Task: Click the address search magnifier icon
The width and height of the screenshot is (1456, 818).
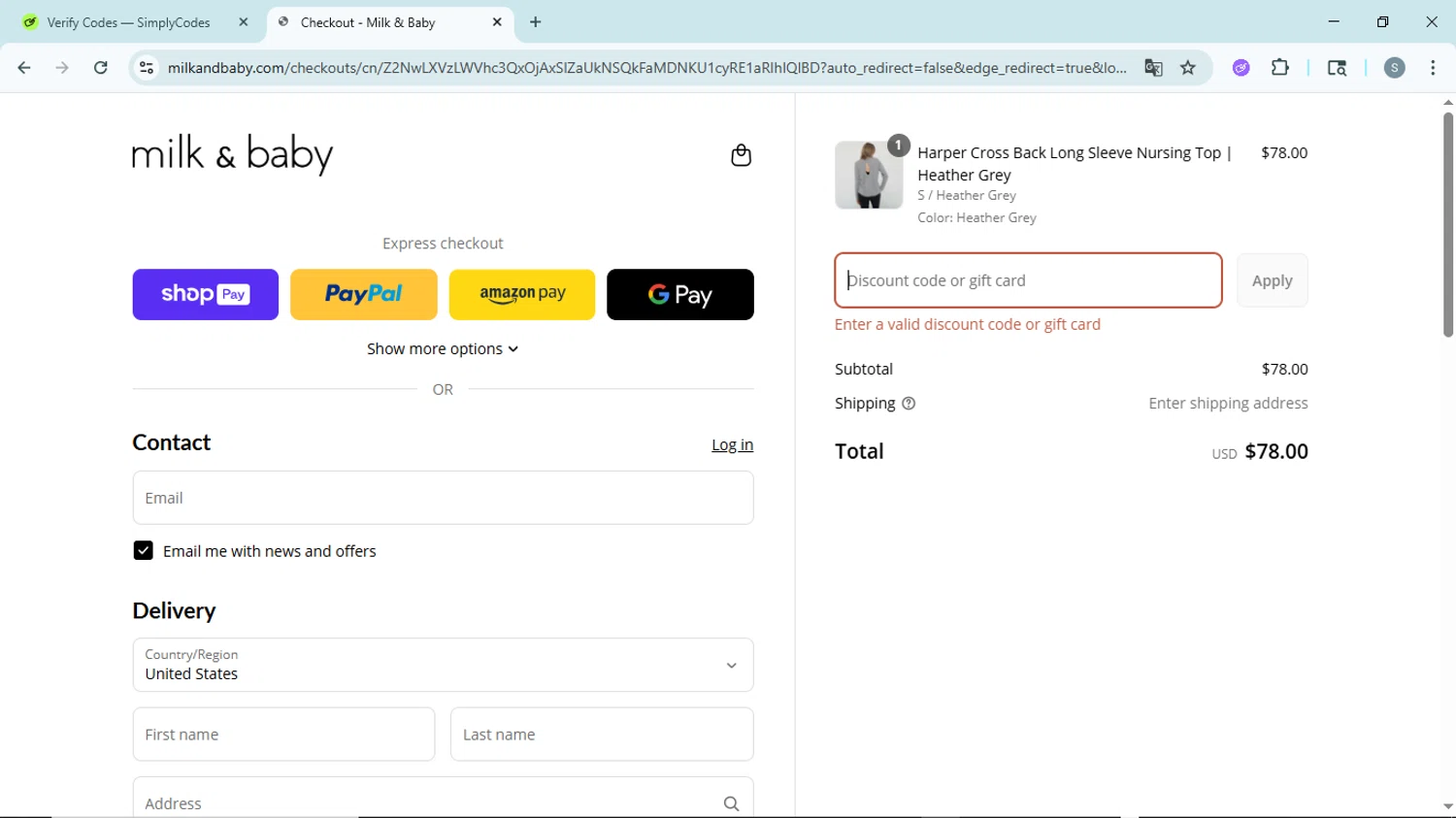Action: click(731, 803)
